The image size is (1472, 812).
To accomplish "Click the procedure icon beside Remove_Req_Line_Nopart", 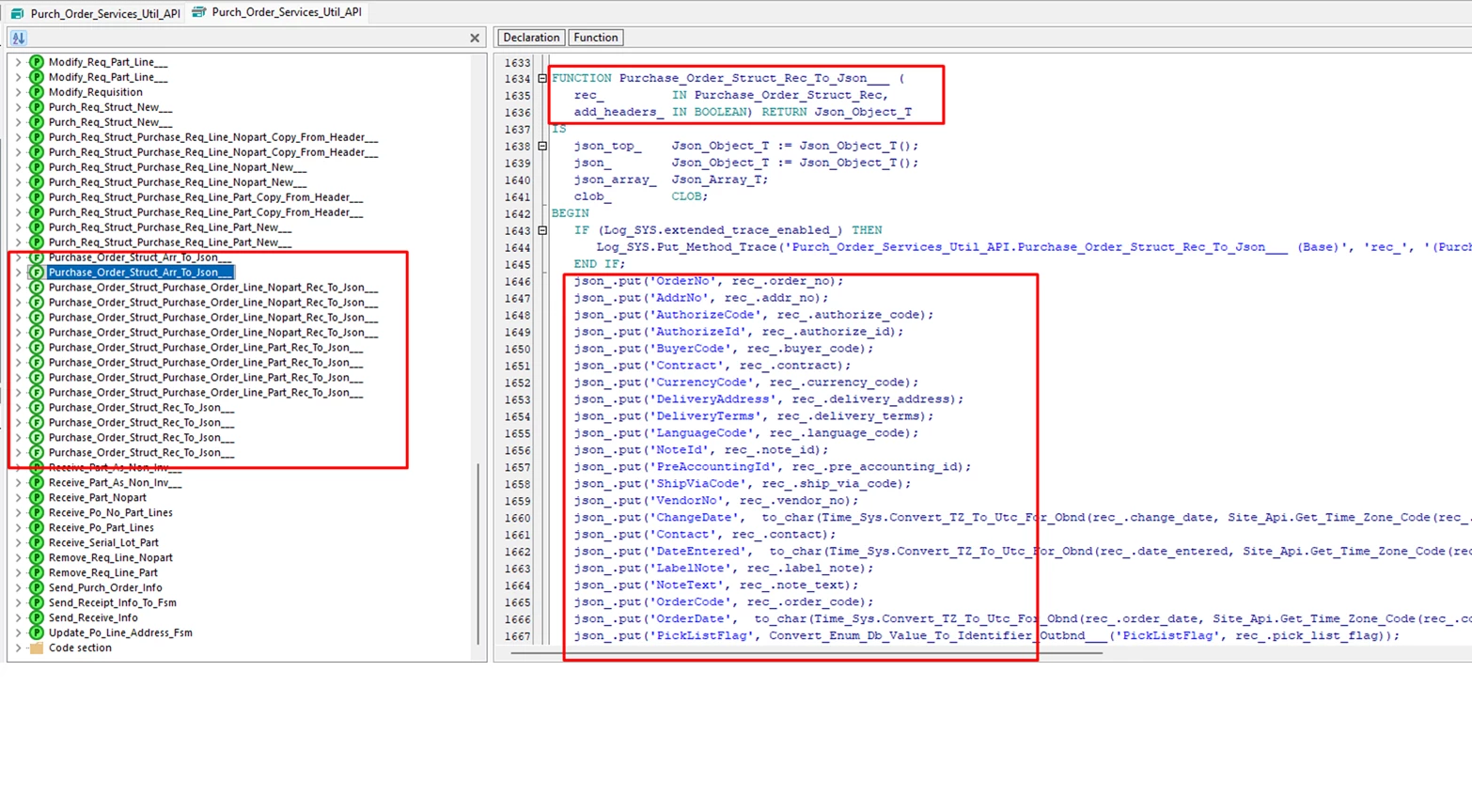I will click(37, 557).
